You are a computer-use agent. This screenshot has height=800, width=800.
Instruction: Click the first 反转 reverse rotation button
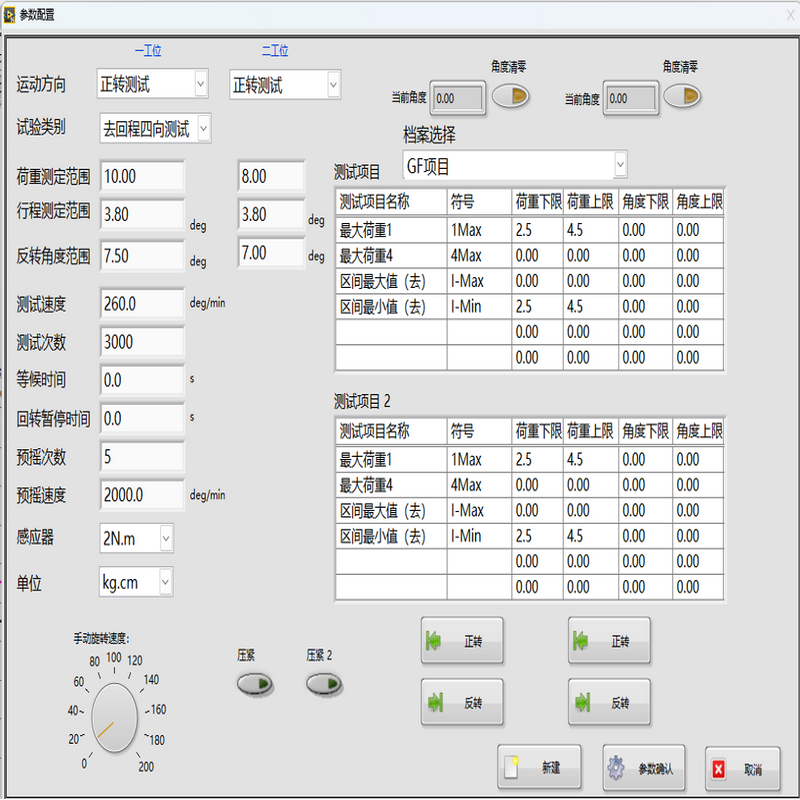461,703
